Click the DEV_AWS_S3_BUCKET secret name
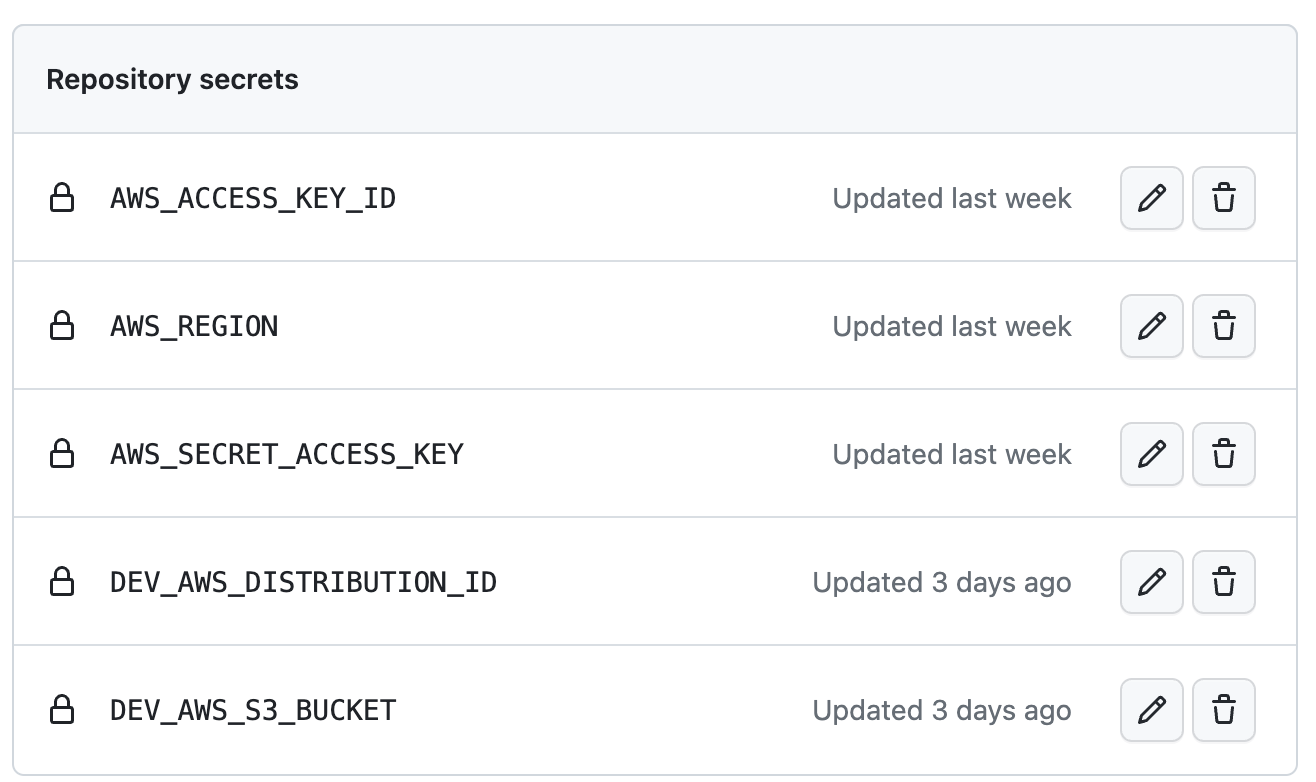The image size is (1316, 782). pyautogui.click(x=253, y=711)
